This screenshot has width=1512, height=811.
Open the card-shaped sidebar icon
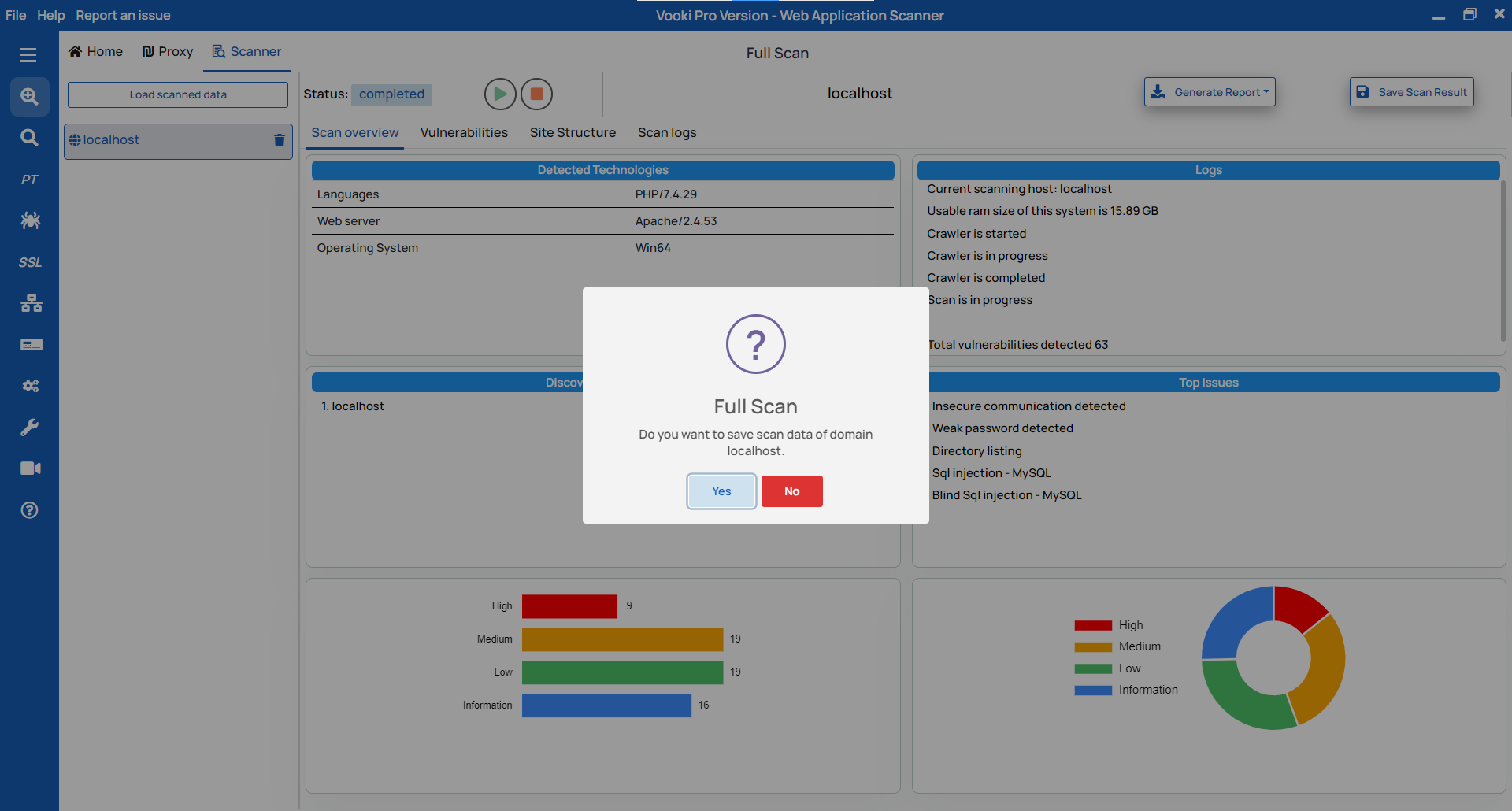(x=31, y=345)
